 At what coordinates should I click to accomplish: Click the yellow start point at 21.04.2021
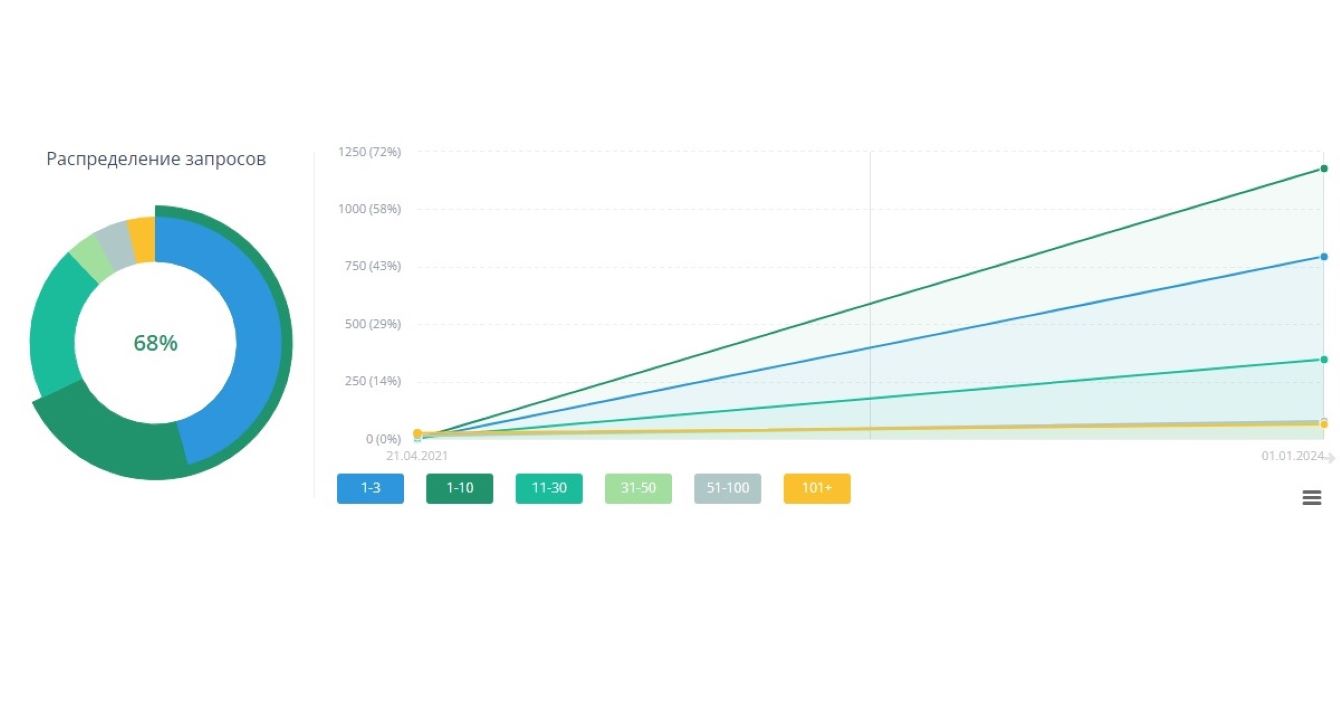(417, 433)
